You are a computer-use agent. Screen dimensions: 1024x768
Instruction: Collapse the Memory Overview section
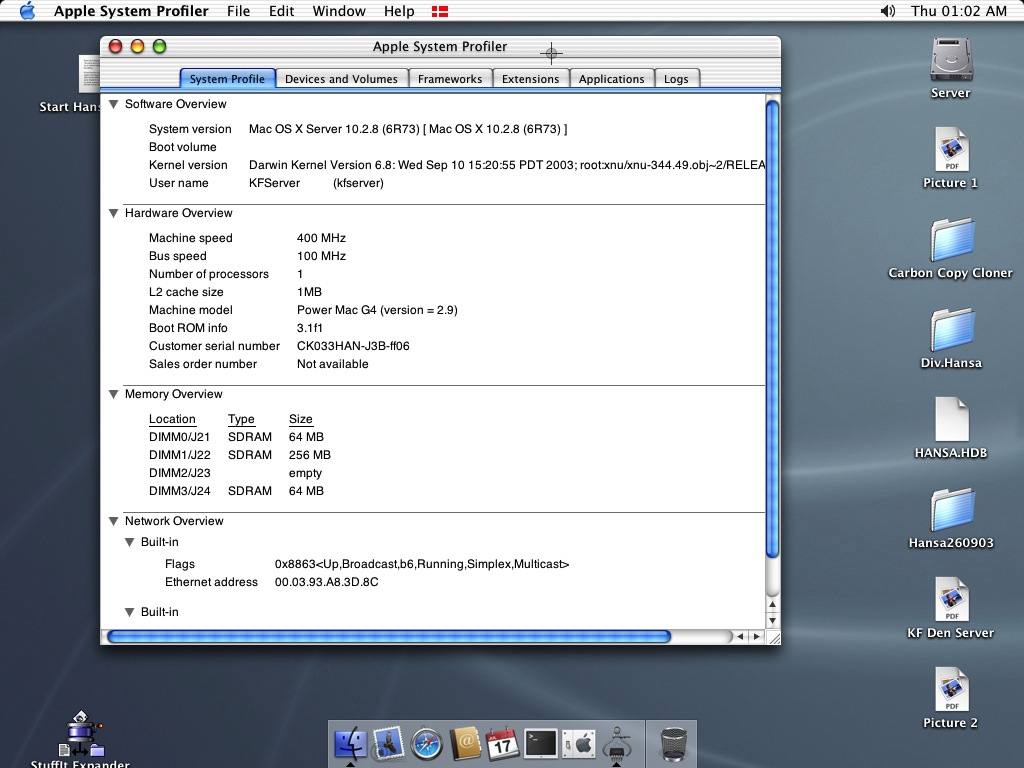coord(114,394)
